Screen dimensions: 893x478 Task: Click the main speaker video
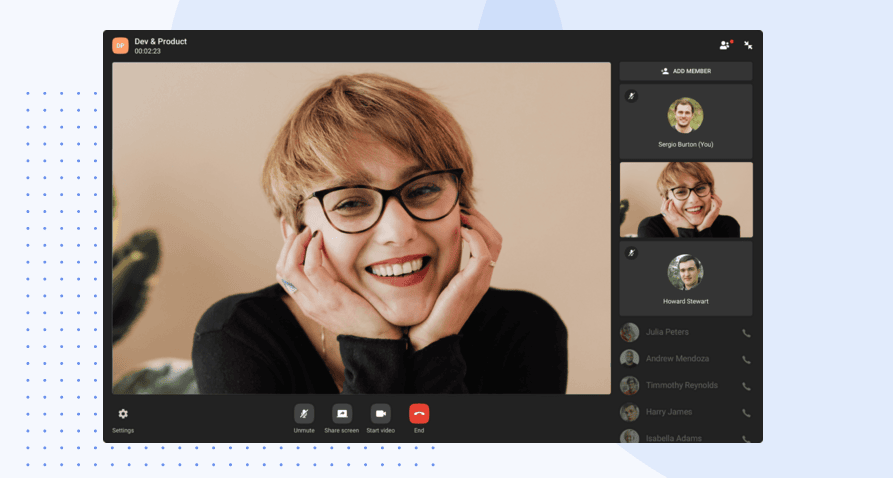(x=361, y=228)
